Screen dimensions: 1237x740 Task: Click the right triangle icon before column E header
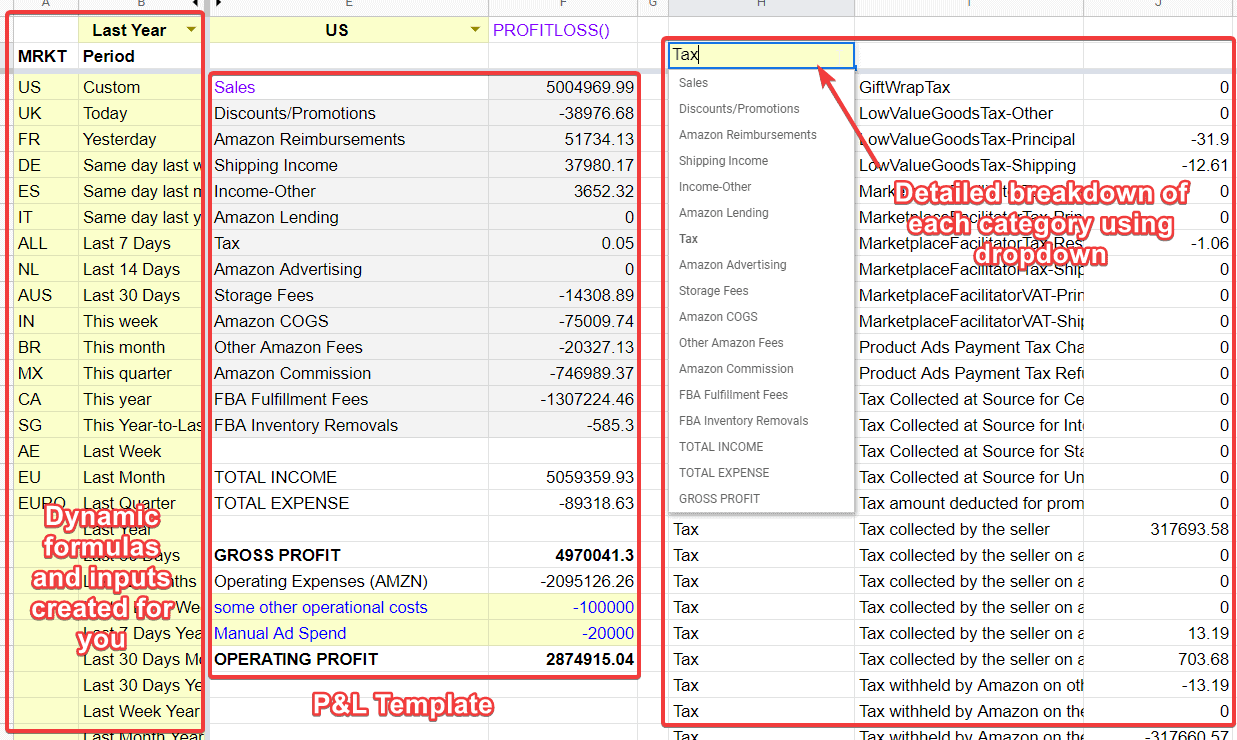[x=219, y=7]
